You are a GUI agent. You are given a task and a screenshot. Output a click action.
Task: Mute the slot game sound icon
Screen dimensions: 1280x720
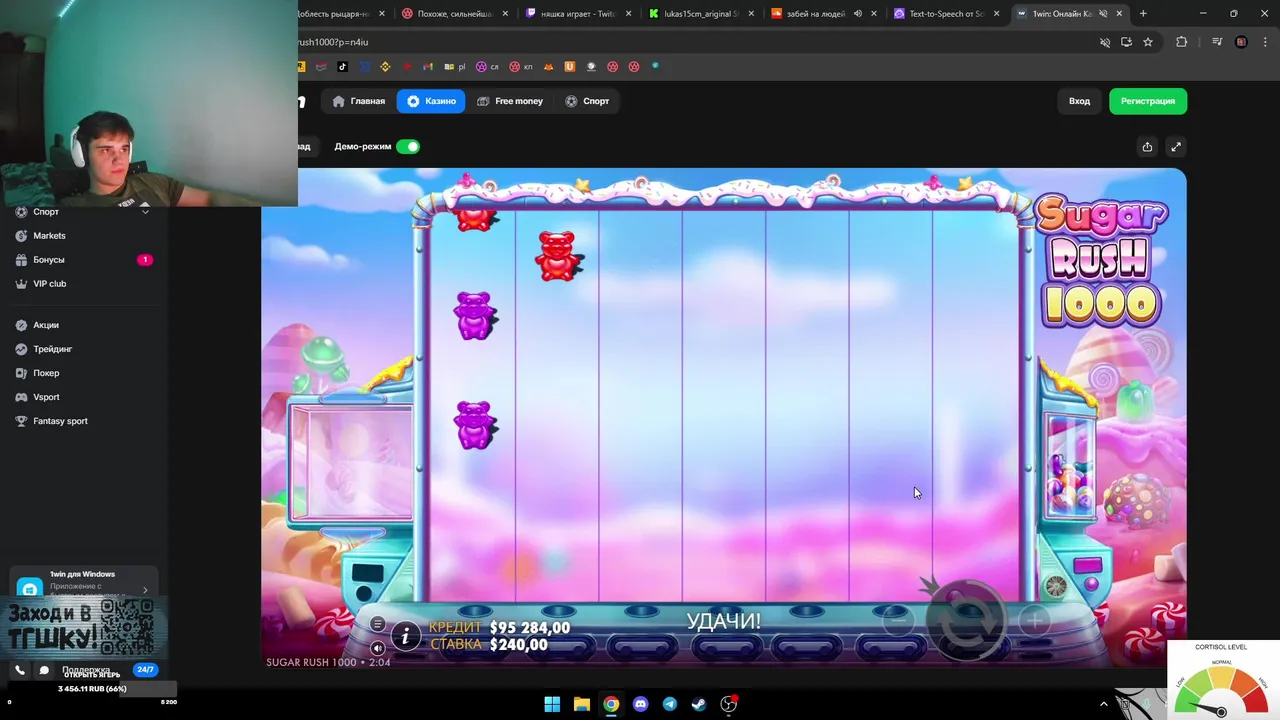(x=377, y=647)
